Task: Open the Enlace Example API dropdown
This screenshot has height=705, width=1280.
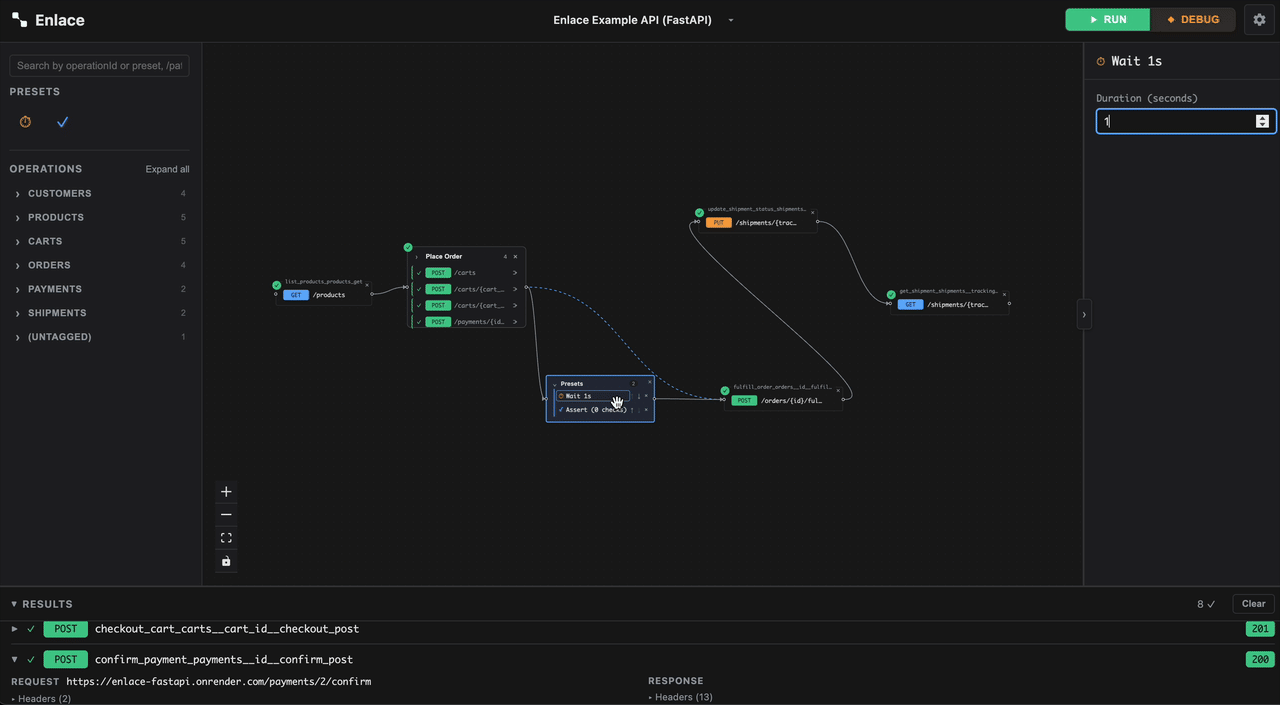Action: (x=643, y=20)
